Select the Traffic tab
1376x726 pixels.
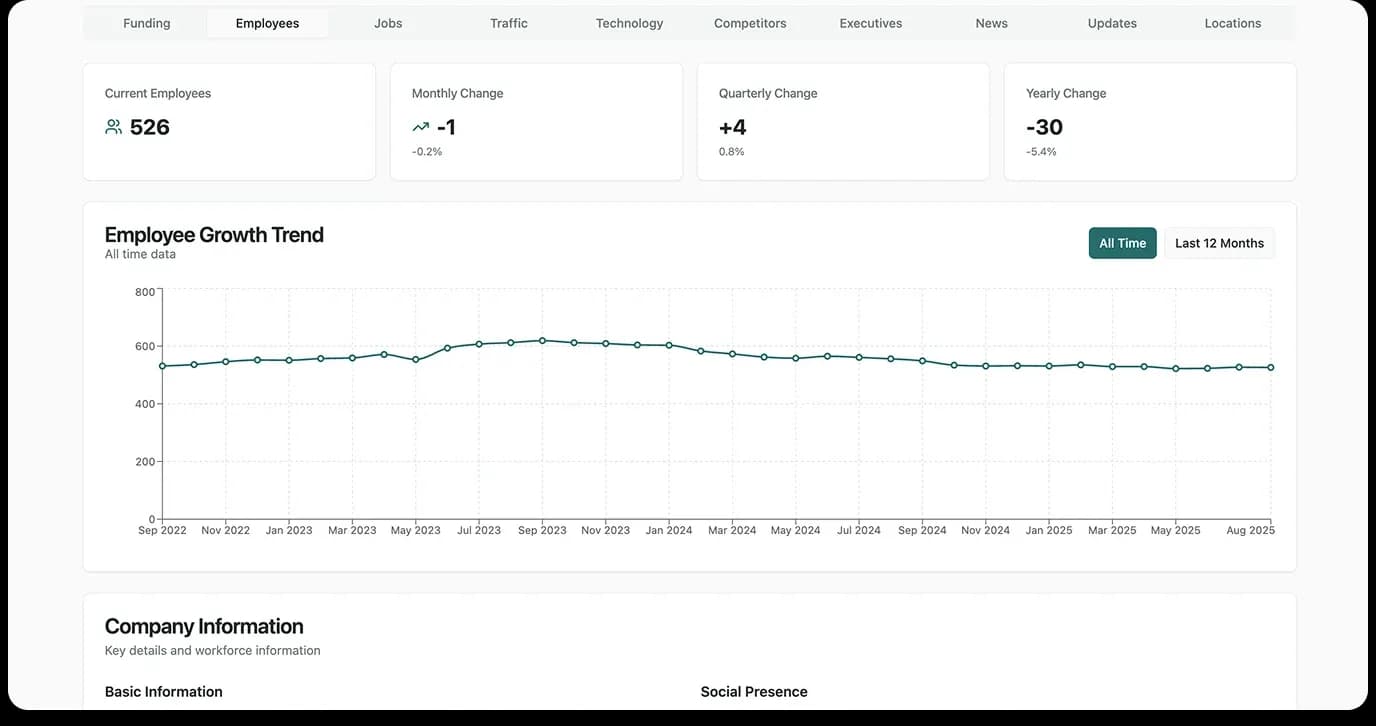coord(509,23)
